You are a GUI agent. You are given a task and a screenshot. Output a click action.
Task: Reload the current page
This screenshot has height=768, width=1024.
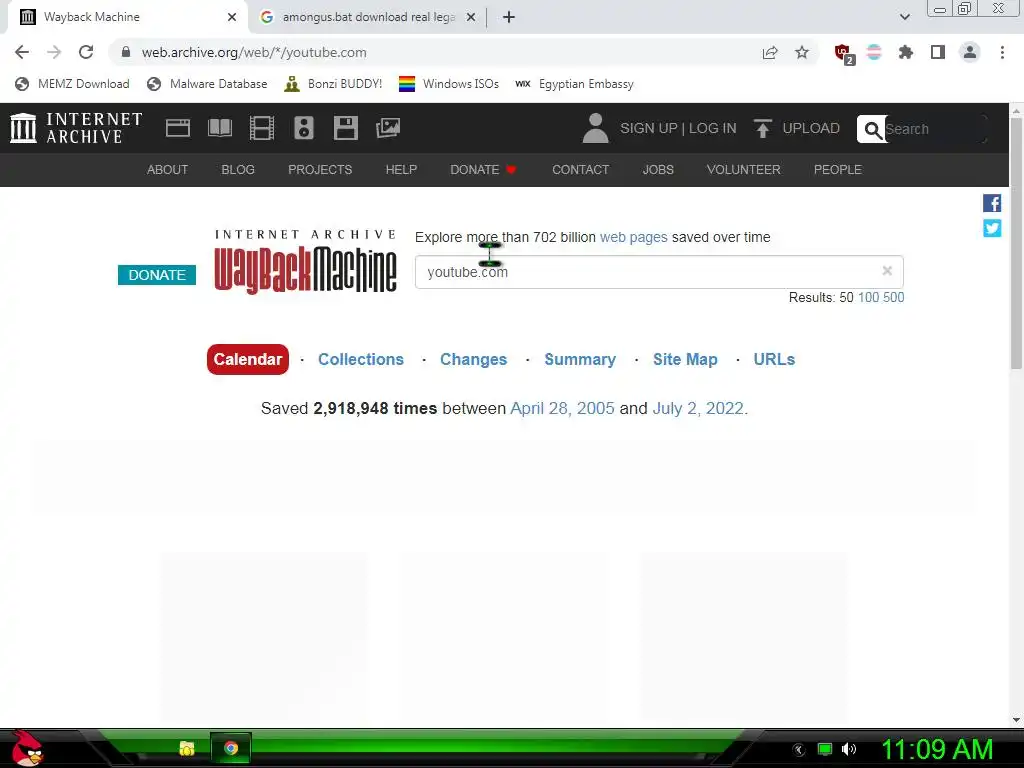point(86,52)
